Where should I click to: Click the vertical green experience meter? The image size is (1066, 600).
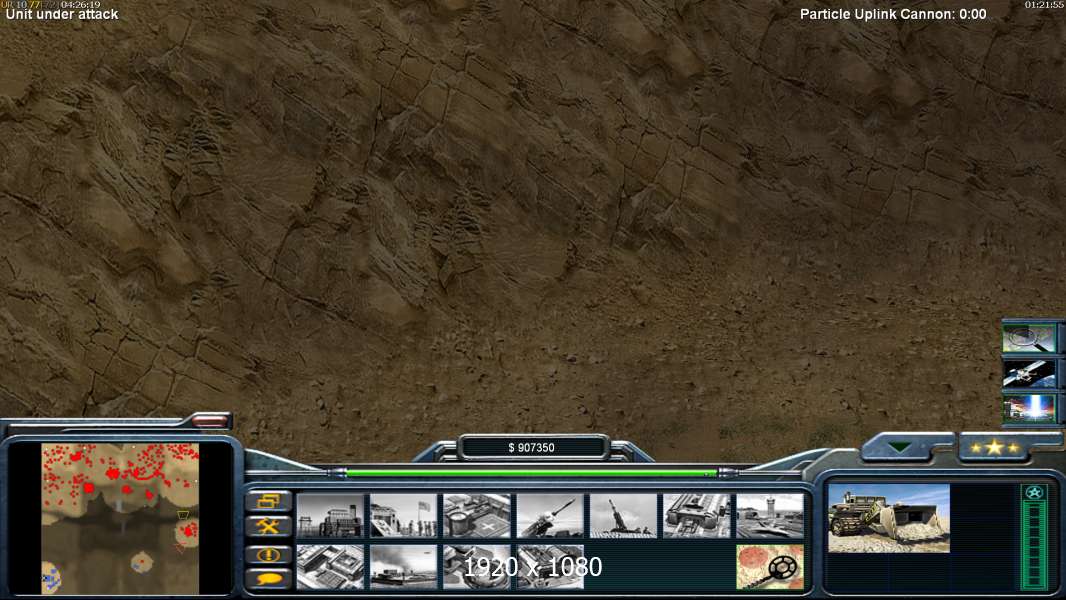coord(1034,545)
